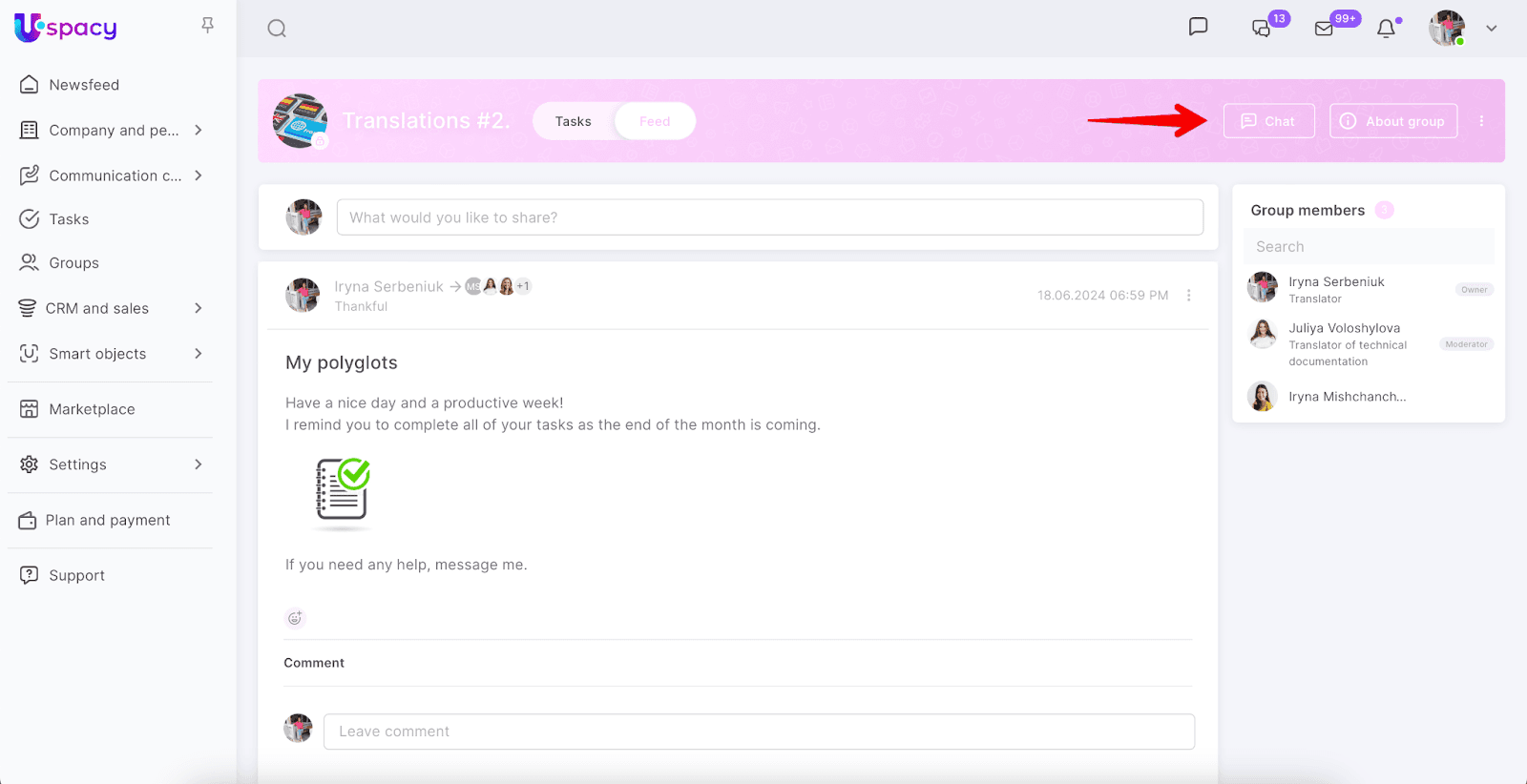Open group chats icon with 13 badge
The height and width of the screenshot is (784, 1527).
[1262, 29]
